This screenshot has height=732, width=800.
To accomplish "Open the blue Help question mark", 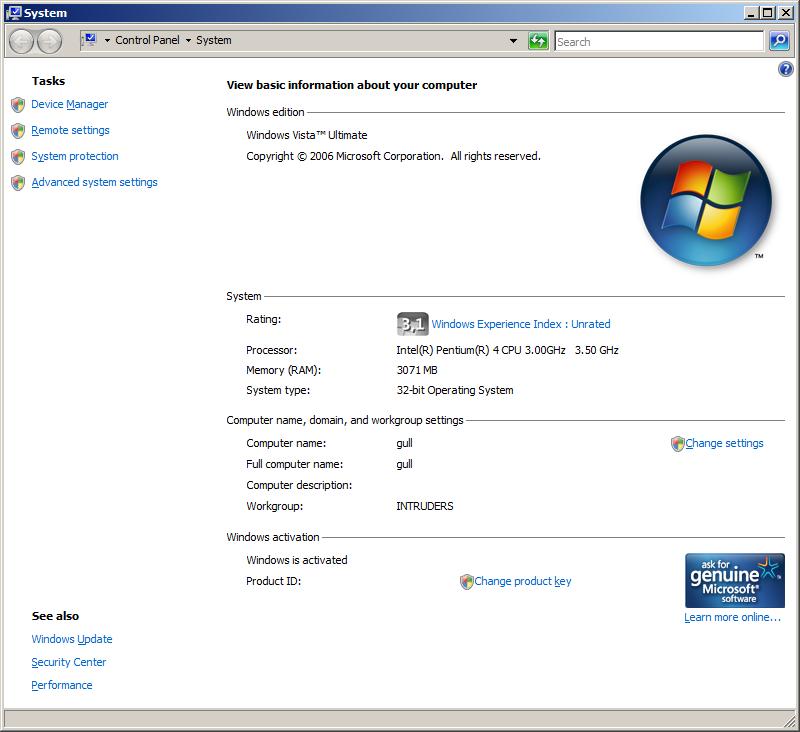I will 786,69.
